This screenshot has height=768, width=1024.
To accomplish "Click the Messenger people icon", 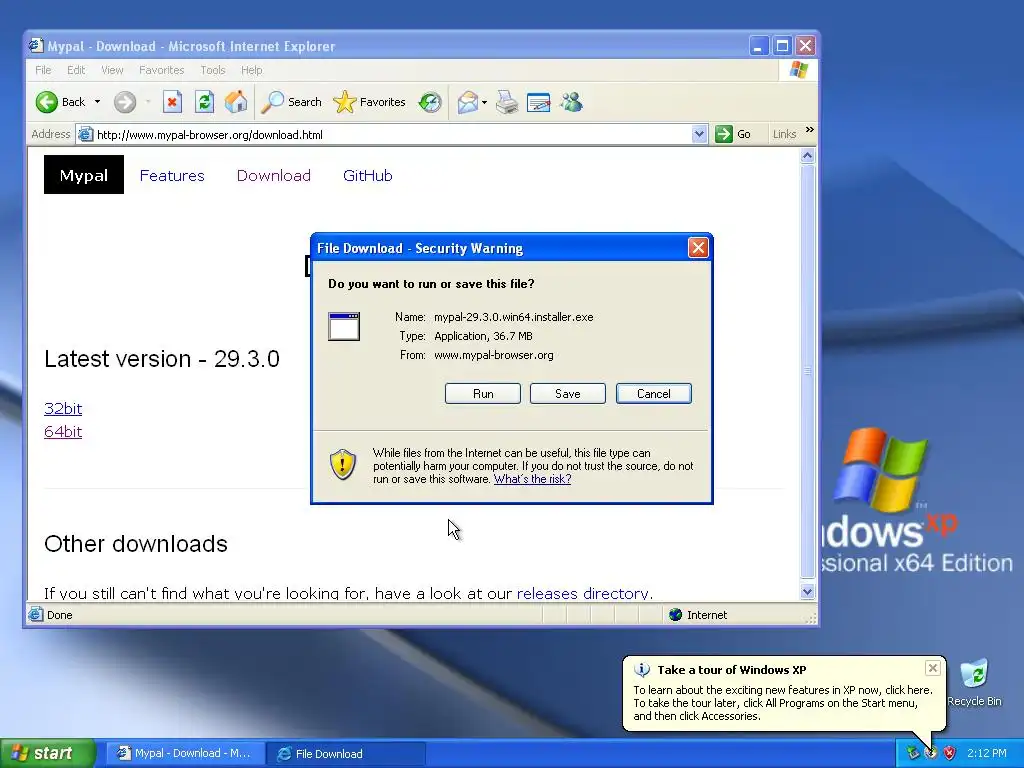I will [x=571, y=102].
